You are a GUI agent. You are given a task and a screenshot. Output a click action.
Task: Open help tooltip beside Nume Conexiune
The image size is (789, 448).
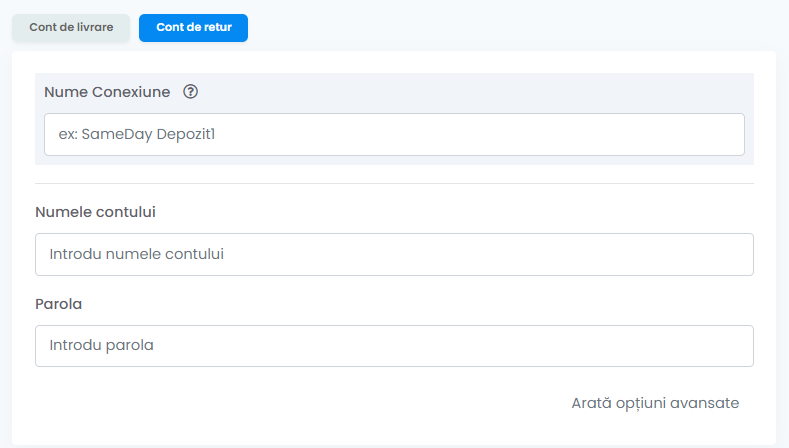point(190,92)
